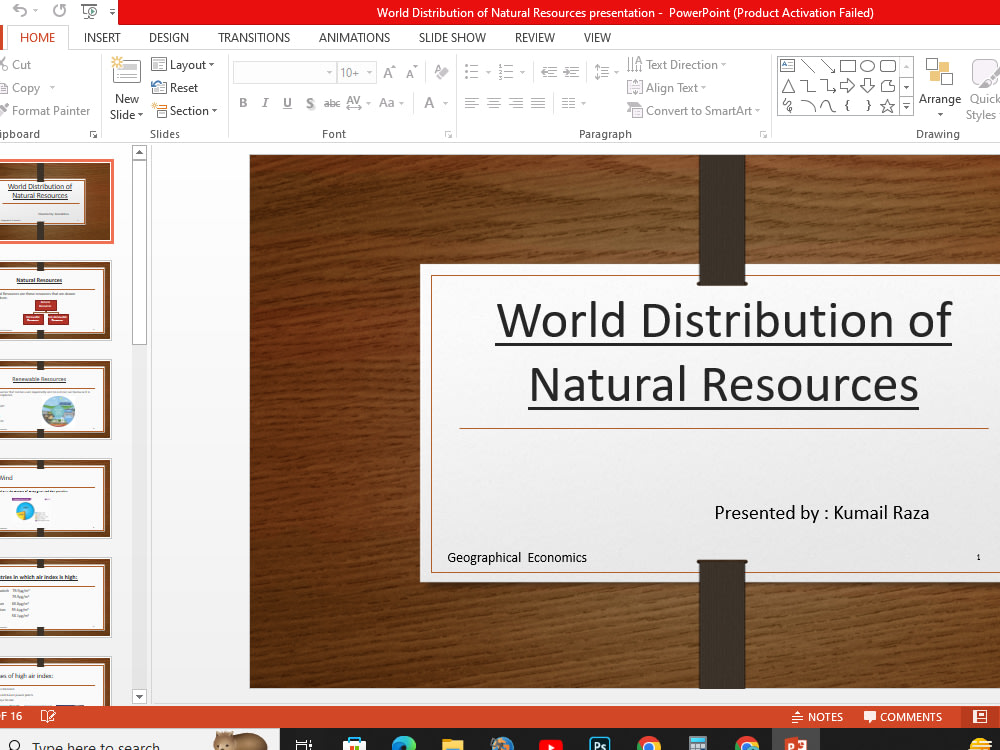Screen dimensions: 1000x750
Task: Insert a New Slide with large icon
Action: [x=127, y=71]
